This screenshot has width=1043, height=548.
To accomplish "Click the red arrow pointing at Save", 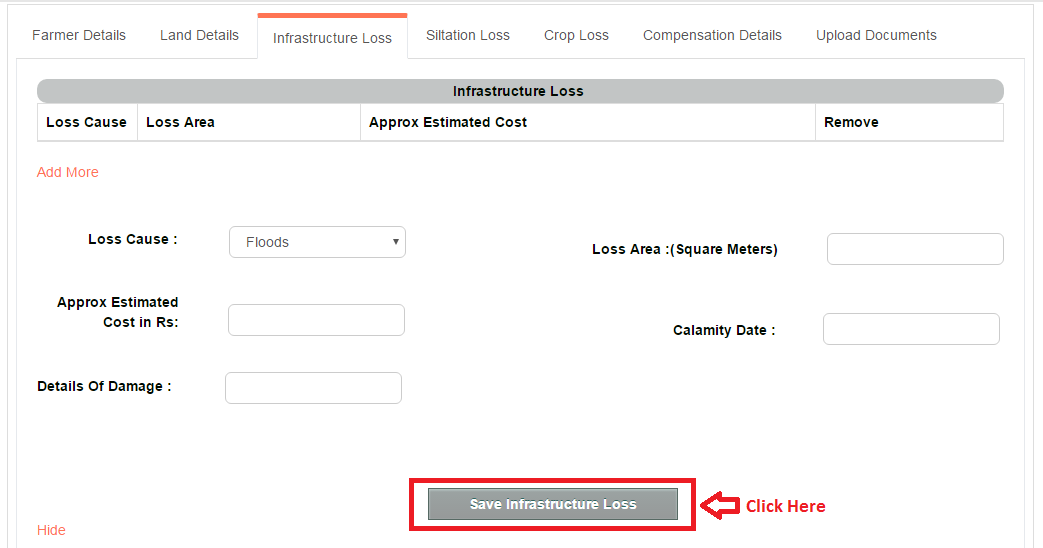I will 720,505.
